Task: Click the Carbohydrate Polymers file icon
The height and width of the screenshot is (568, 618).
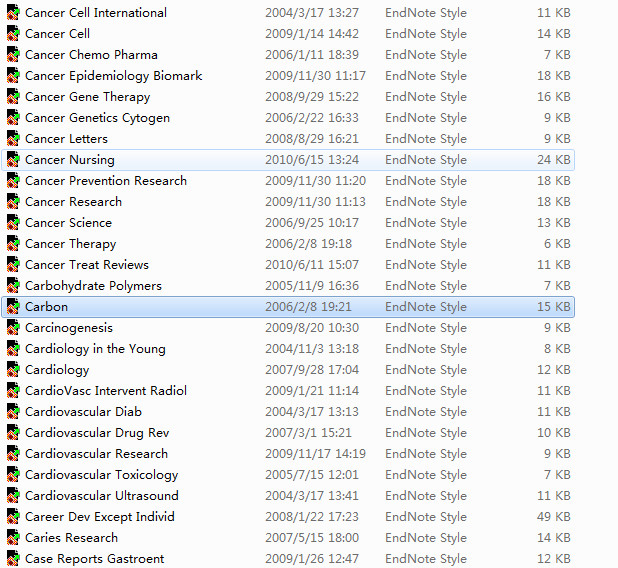Action: point(13,285)
